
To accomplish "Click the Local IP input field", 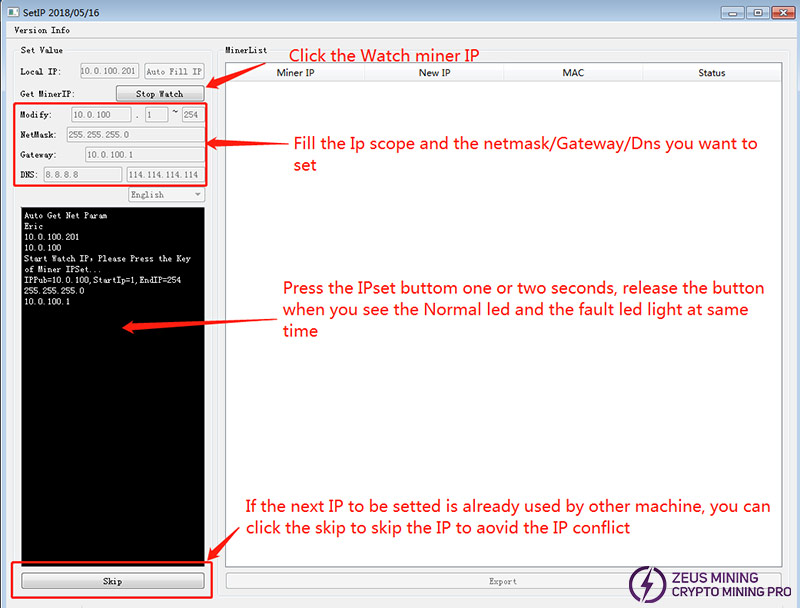I will 109,72.
